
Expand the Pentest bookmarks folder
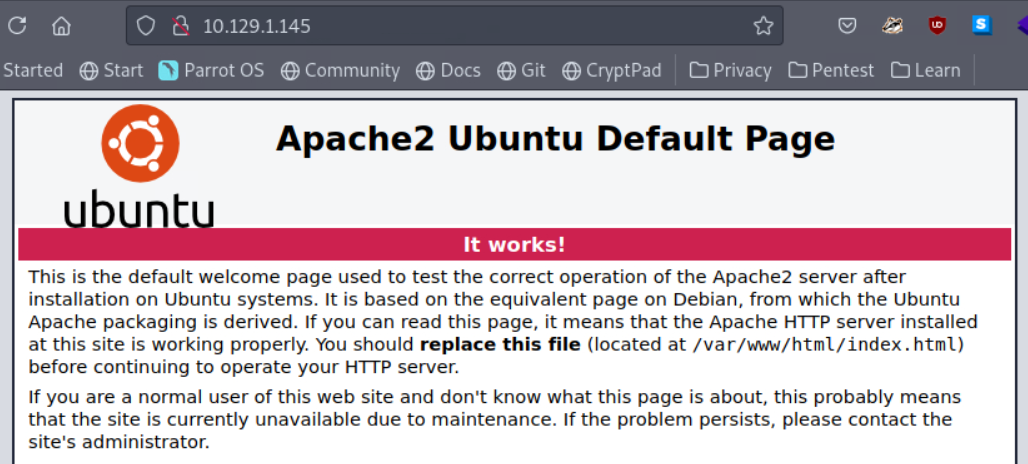click(x=831, y=70)
